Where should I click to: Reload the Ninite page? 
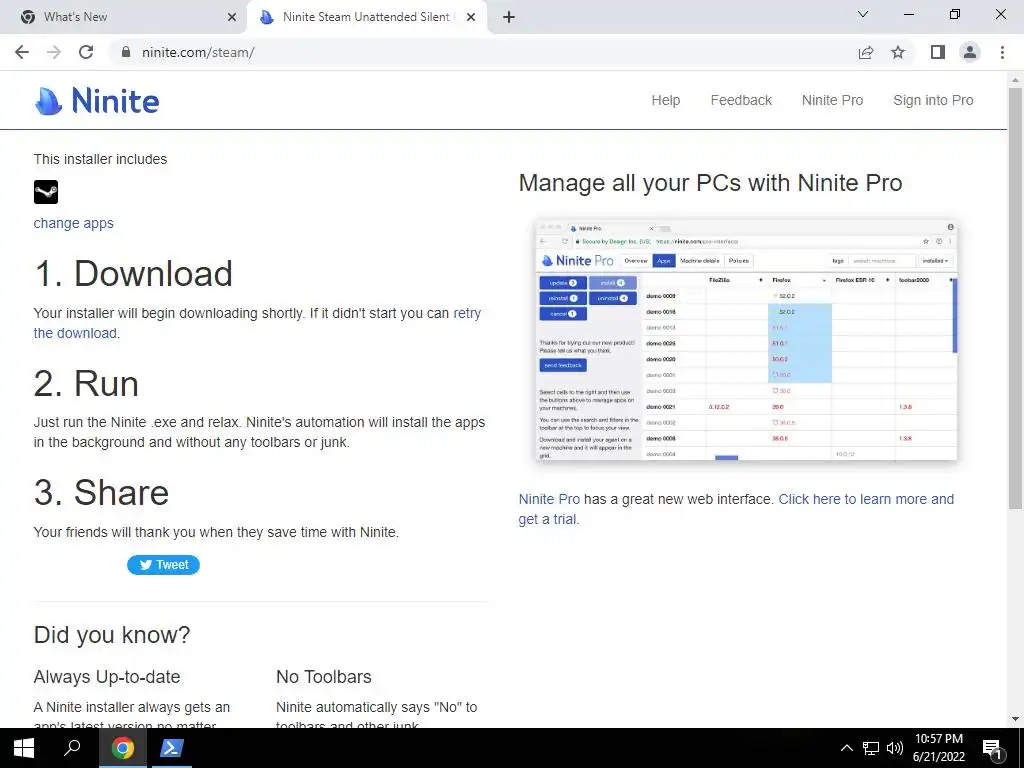tap(86, 52)
